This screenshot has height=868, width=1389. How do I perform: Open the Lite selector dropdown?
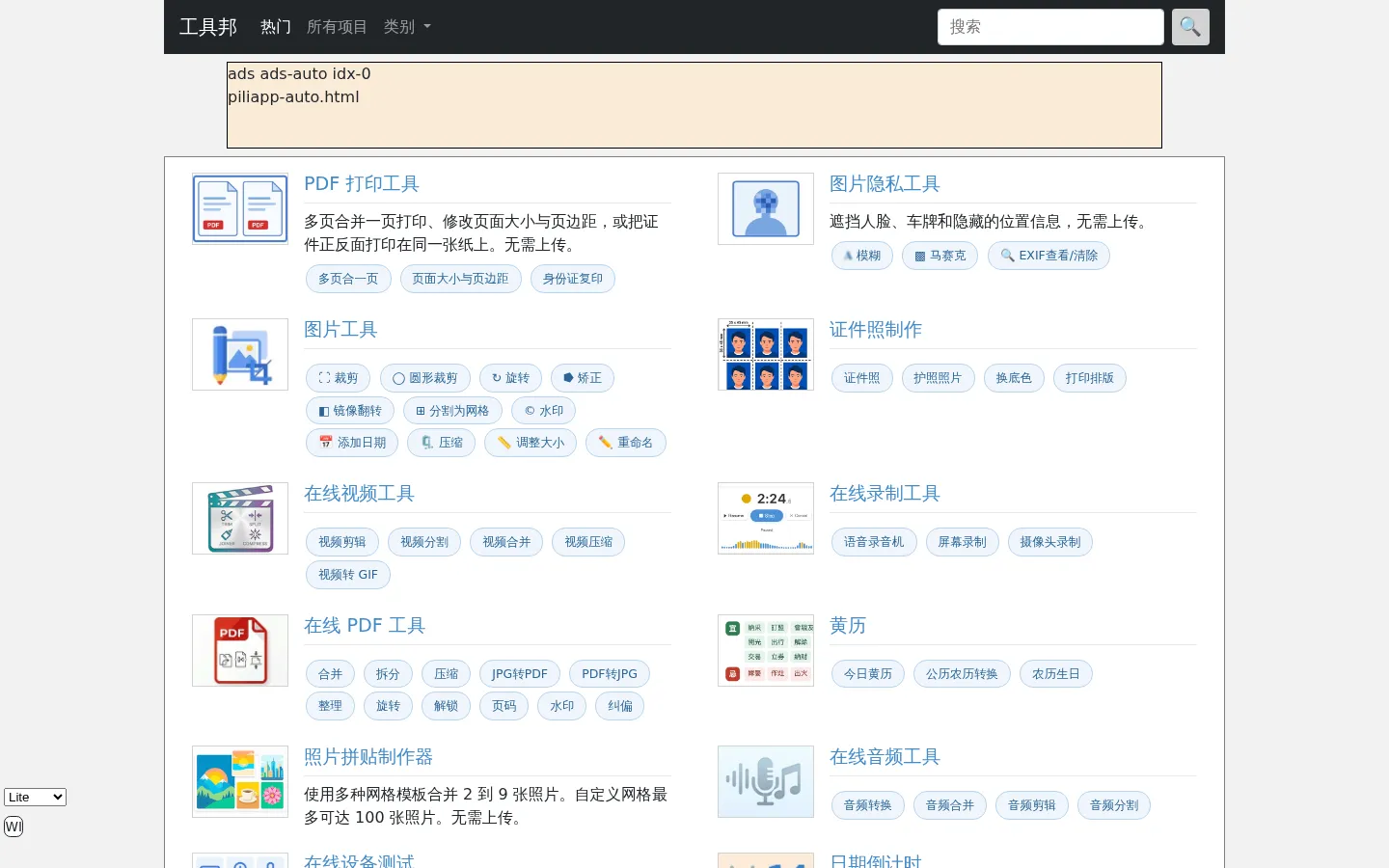(x=35, y=798)
